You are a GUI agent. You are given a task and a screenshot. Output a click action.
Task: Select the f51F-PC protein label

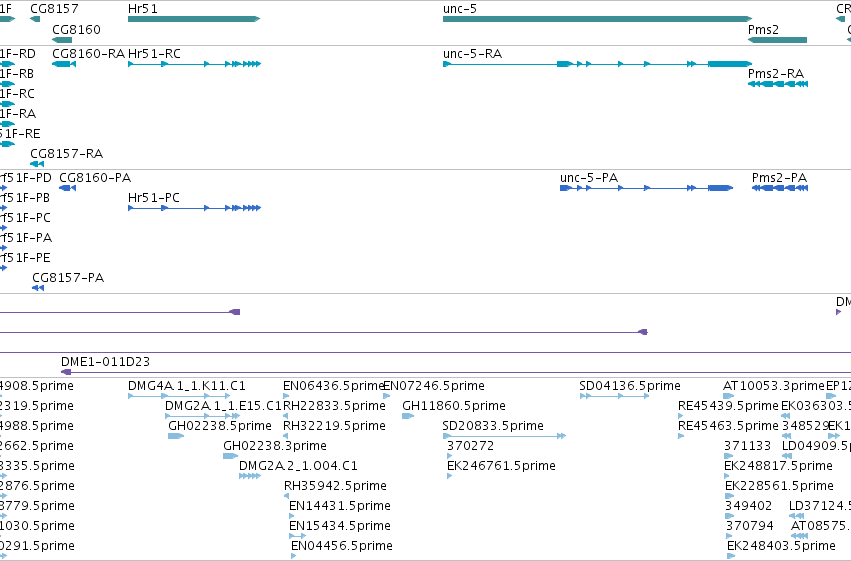pyautogui.click(x=26, y=218)
